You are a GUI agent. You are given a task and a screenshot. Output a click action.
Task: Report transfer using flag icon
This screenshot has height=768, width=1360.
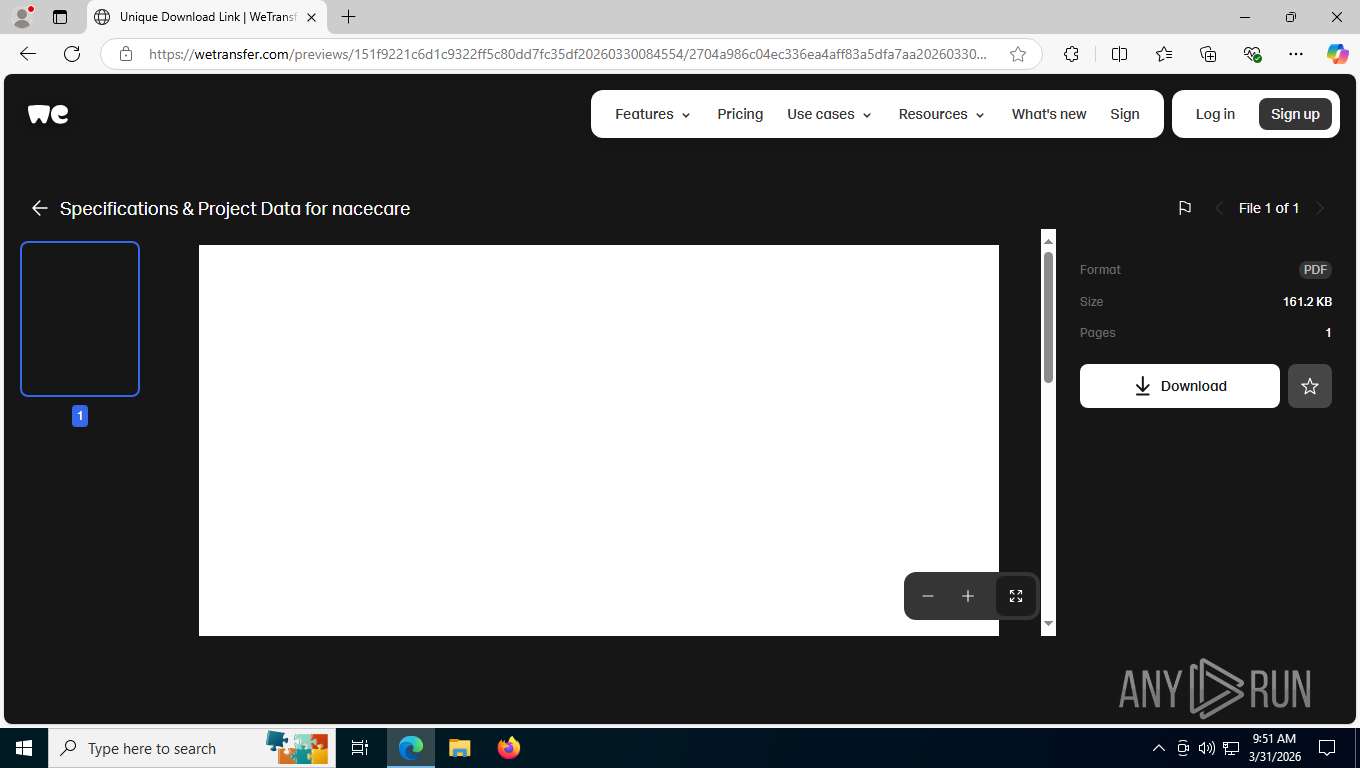click(1184, 208)
